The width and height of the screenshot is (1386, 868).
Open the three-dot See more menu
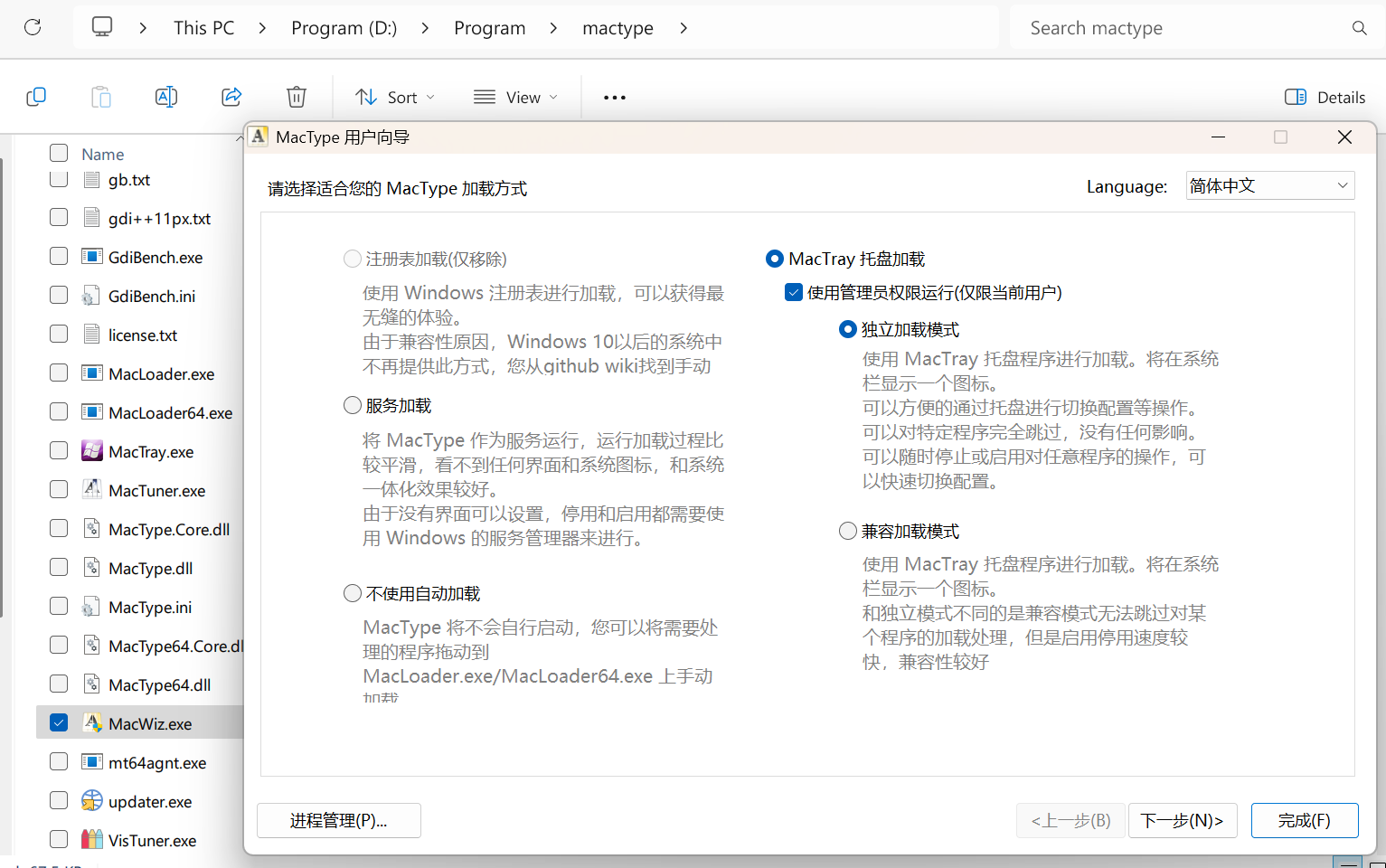[x=615, y=97]
